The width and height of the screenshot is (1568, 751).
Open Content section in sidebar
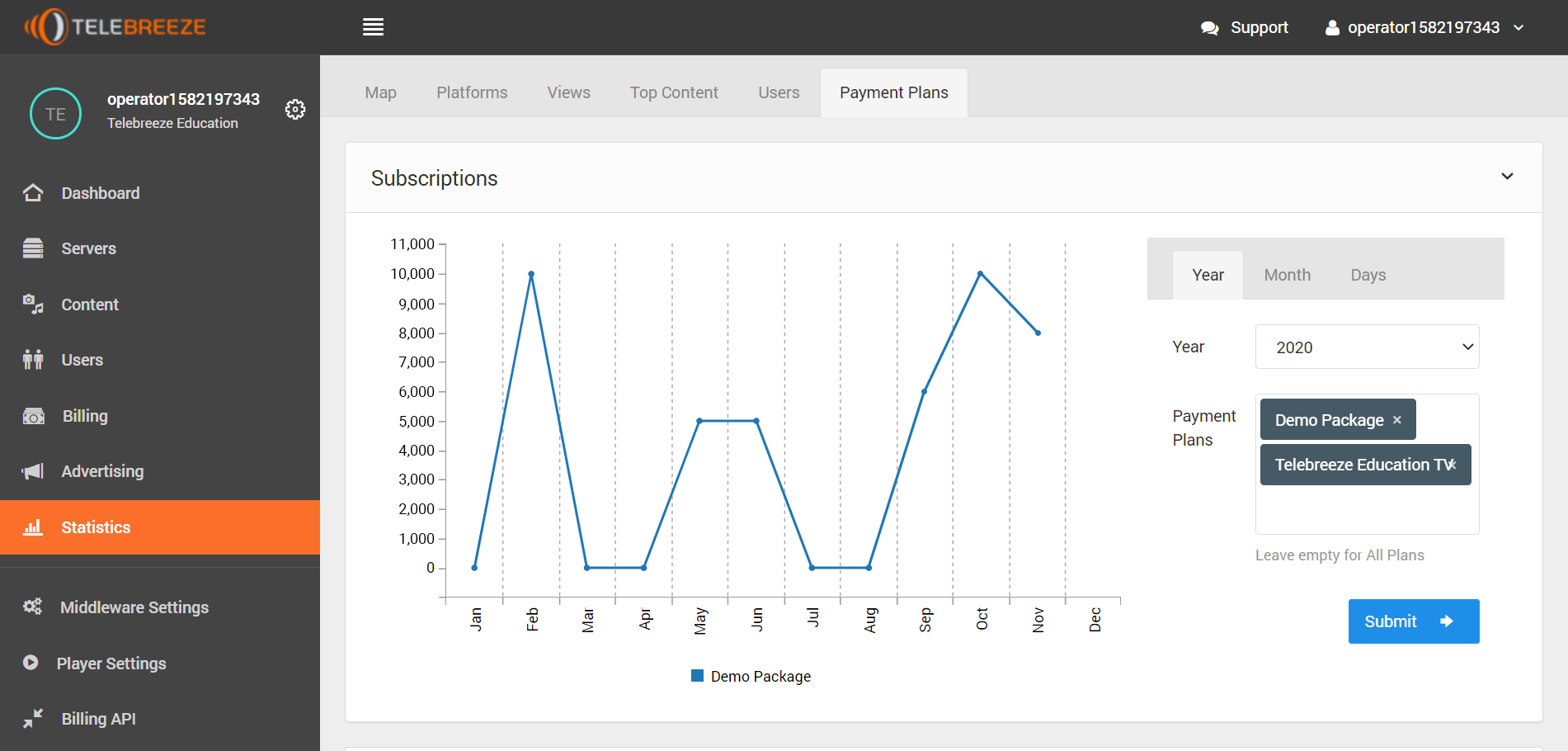pyautogui.click(x=160, y=305)
